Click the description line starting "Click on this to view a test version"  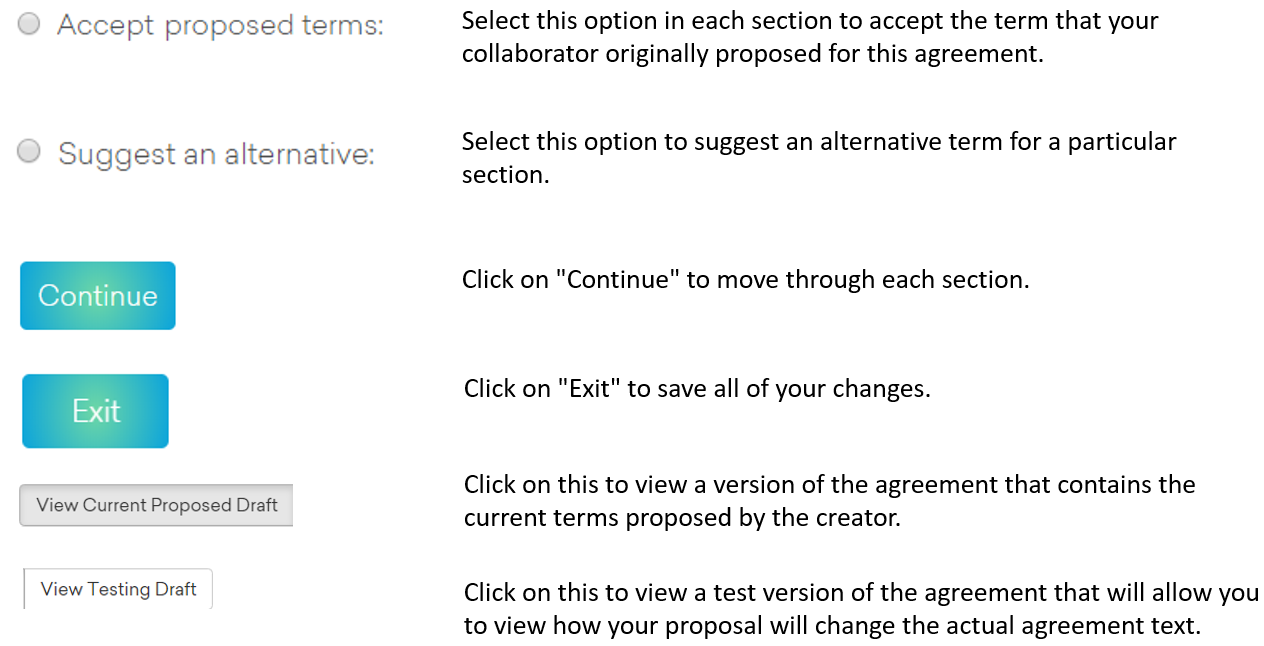(860, 593)
